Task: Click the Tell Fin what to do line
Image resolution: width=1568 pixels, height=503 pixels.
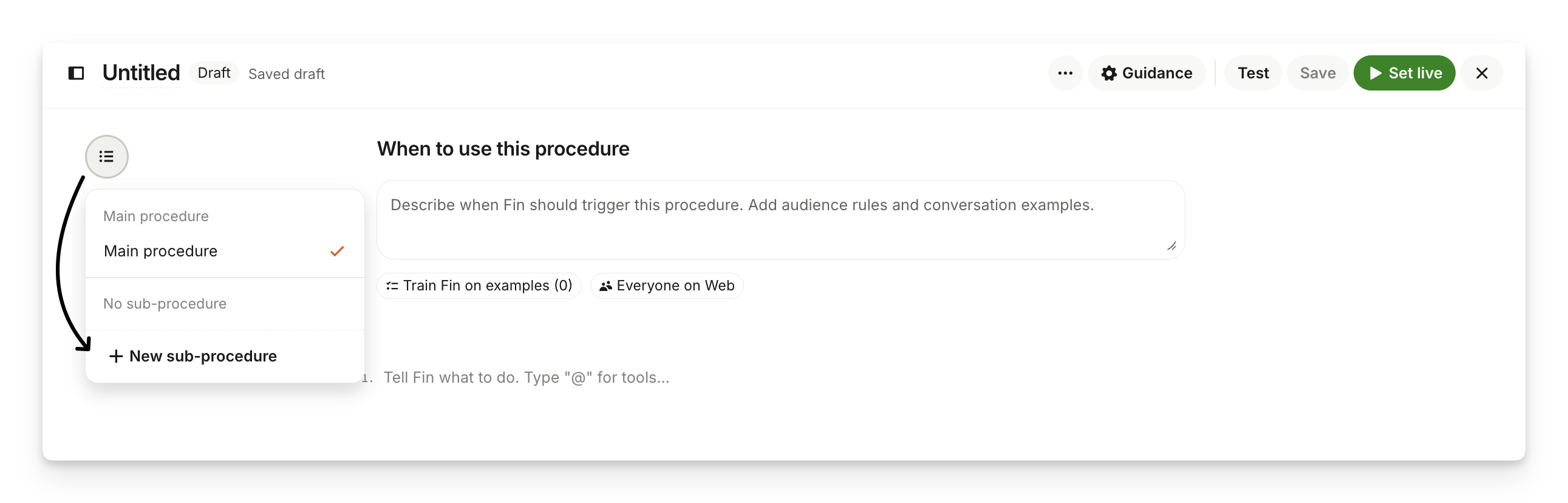Action: (526, 378)
